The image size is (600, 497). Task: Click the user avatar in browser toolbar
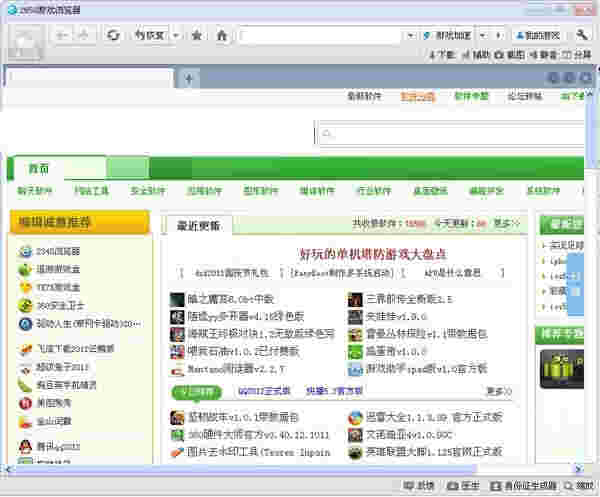25,42
